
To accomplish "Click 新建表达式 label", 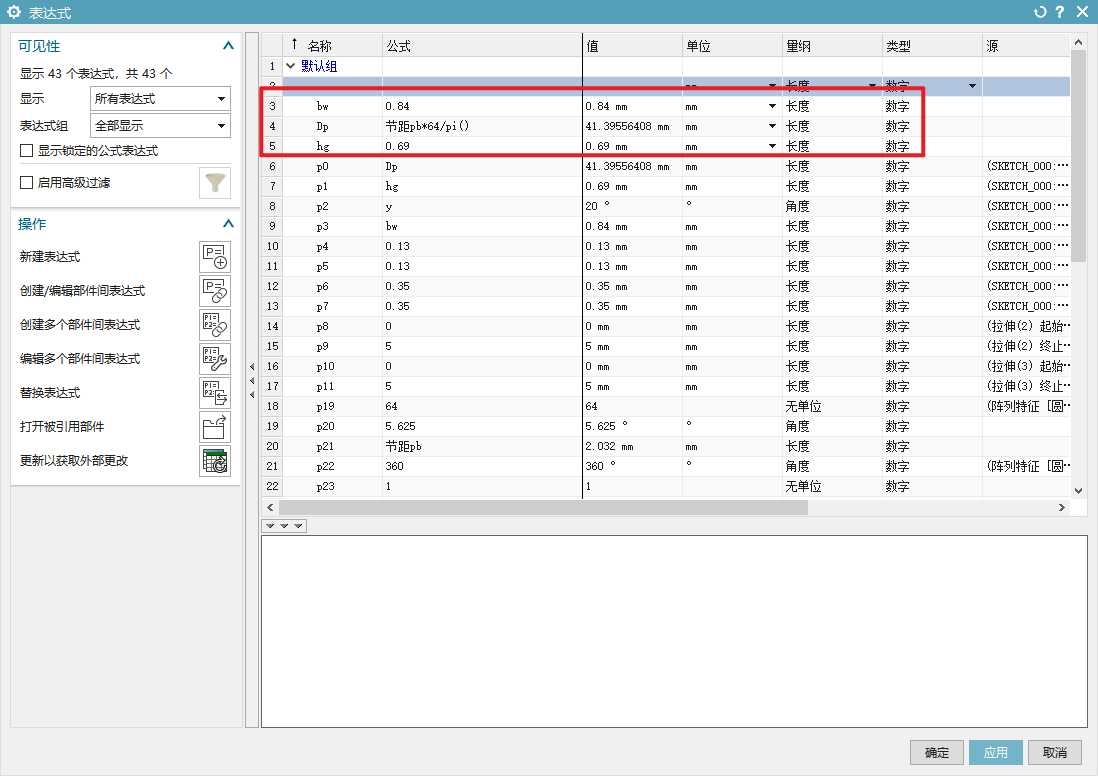I will (x=50, y=257).
